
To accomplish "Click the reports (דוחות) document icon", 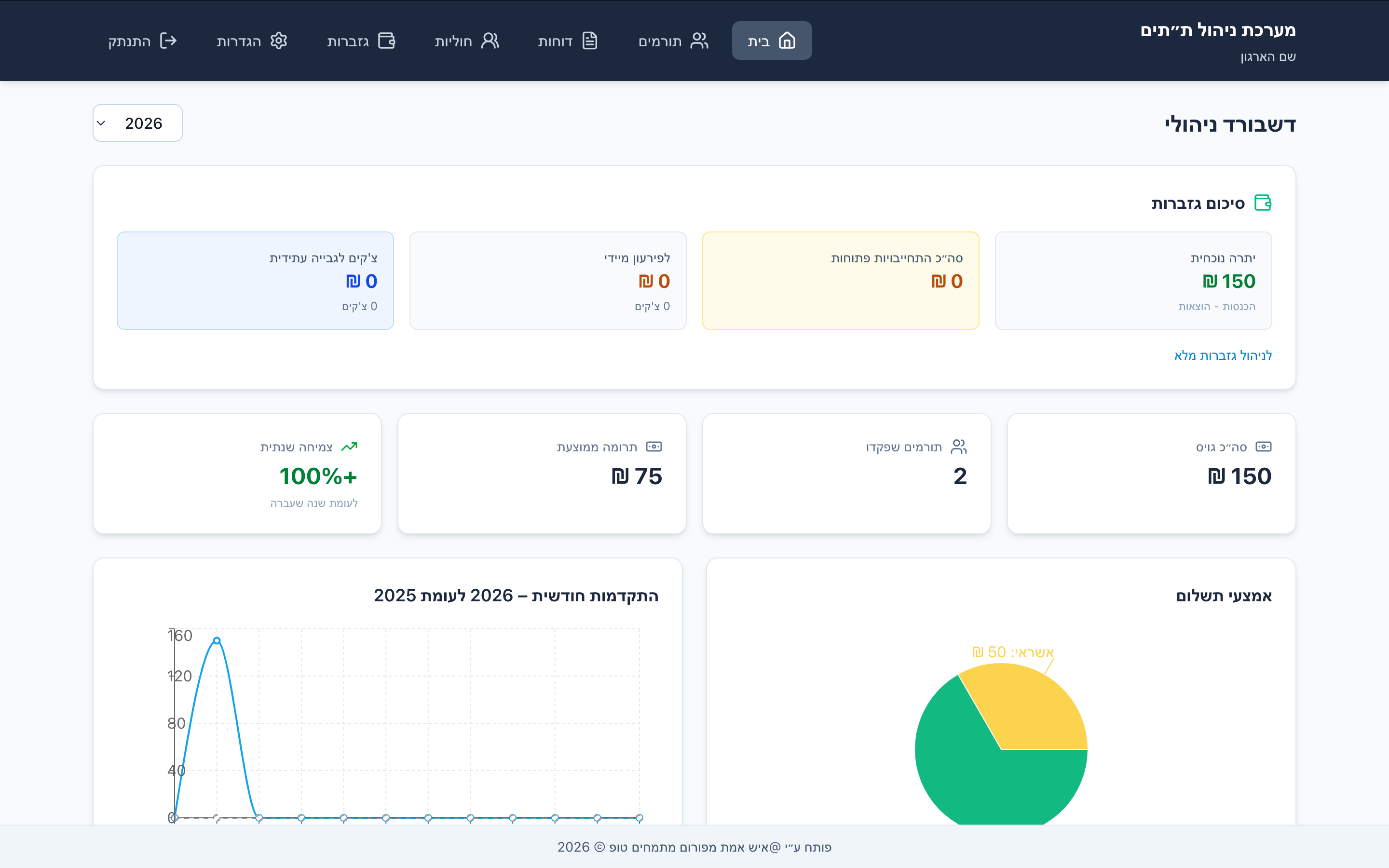I will click(589, 41).
